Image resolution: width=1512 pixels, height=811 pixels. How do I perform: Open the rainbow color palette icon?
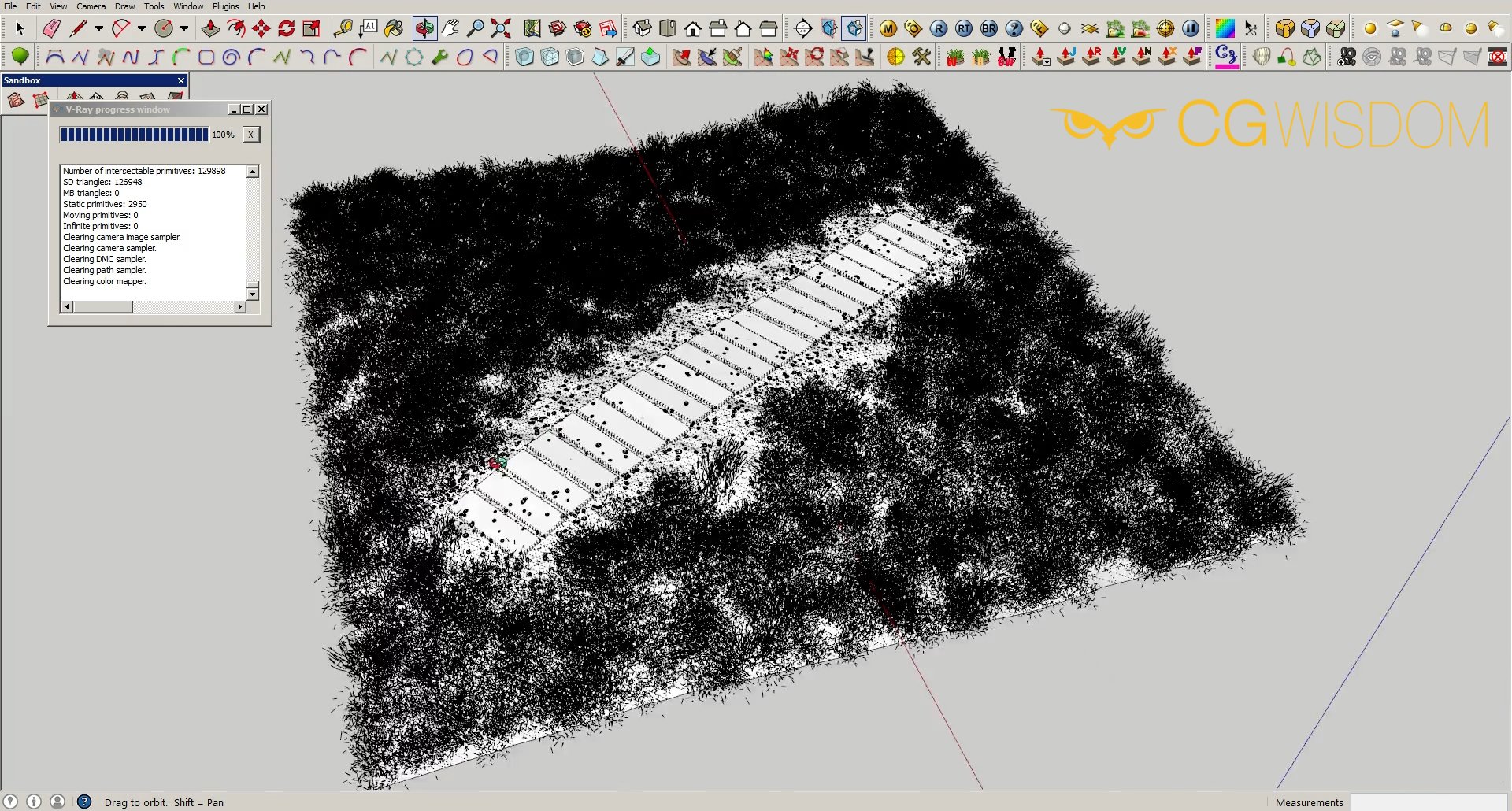pos(1225,29)
